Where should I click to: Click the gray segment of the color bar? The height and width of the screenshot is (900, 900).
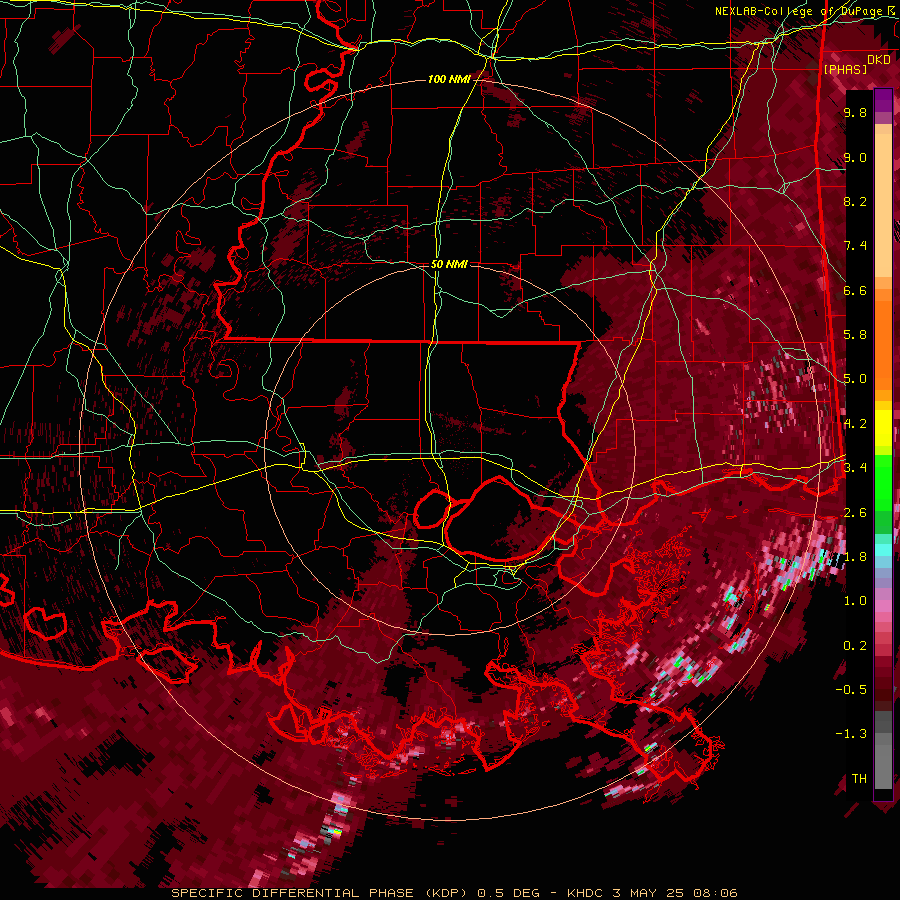tap(883, 752)
